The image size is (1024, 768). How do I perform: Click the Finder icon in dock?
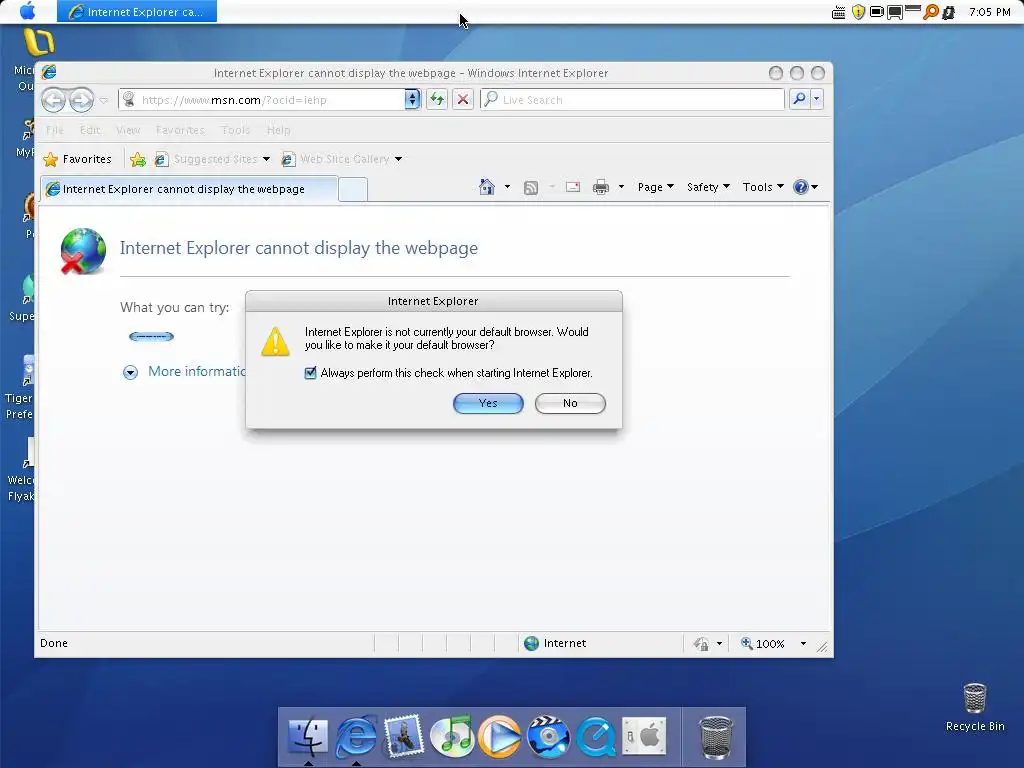pos(308,737)
